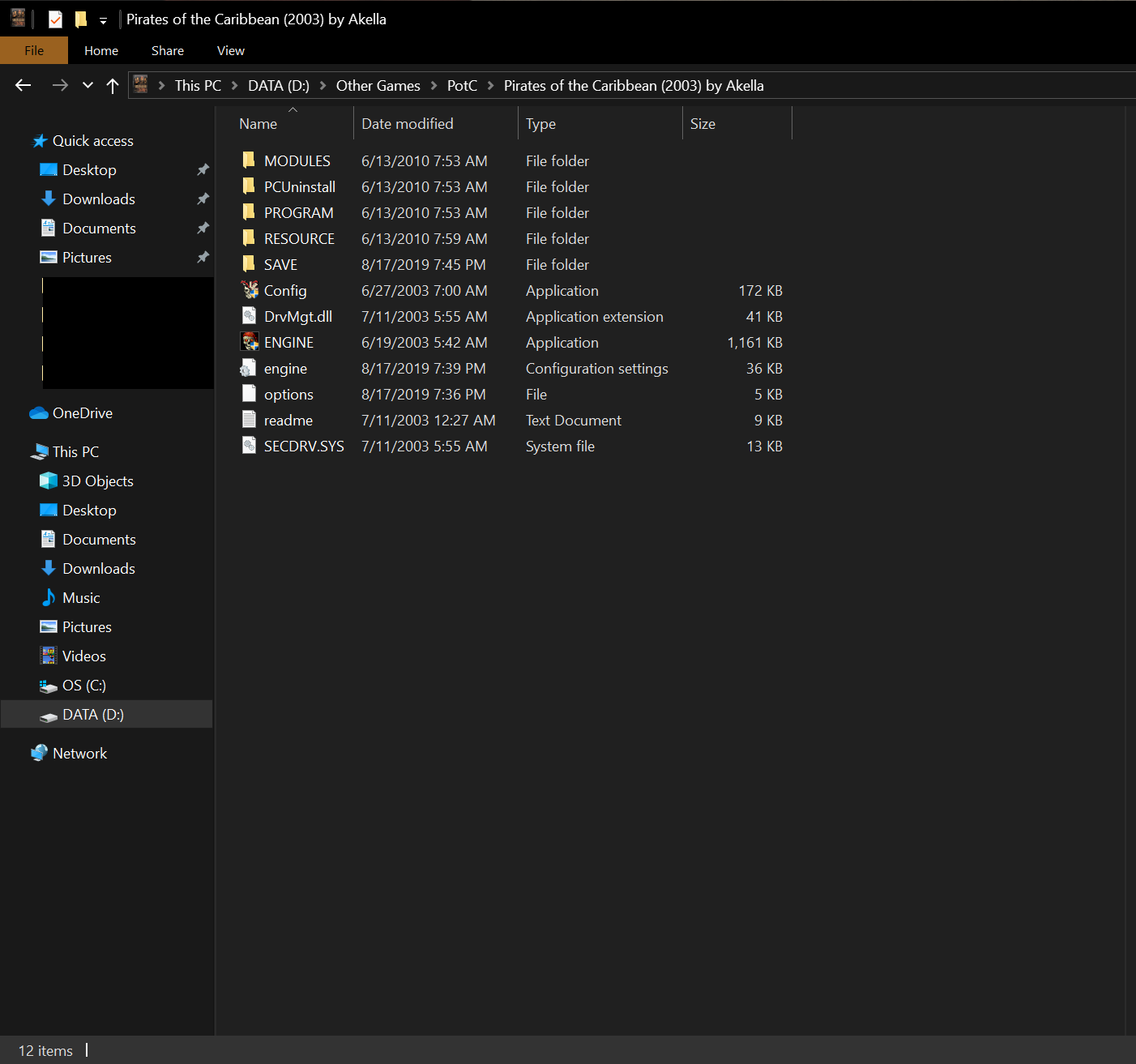
Task: Select the SECDRV.SYS system file icon
Action: pyautogui.click(x=250, y=445)
